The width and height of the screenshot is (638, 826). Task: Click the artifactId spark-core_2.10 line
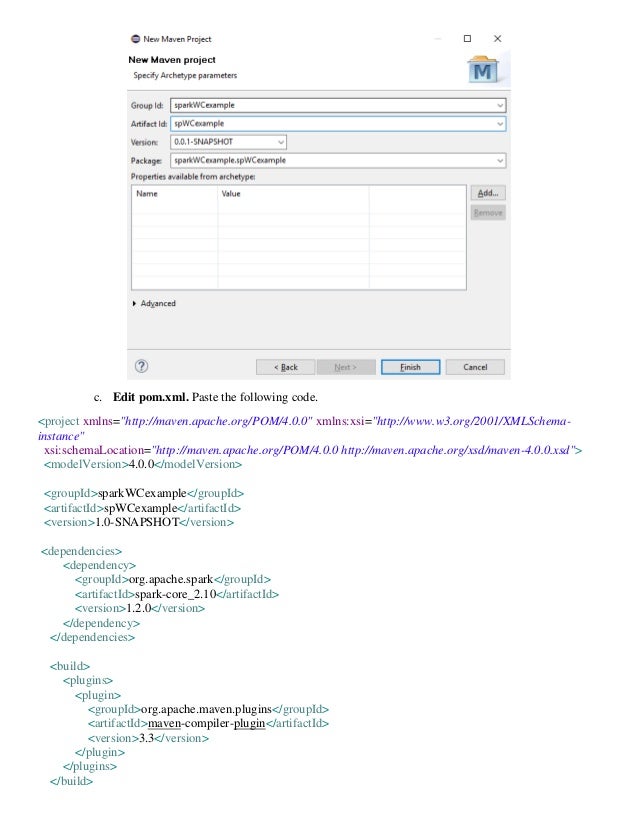pos(176,594)
